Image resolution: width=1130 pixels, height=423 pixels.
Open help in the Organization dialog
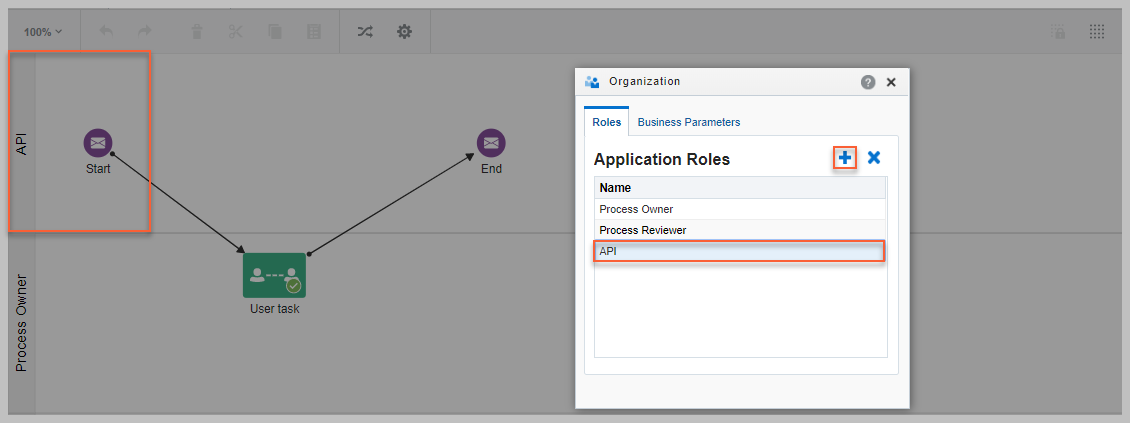[868, 82]
